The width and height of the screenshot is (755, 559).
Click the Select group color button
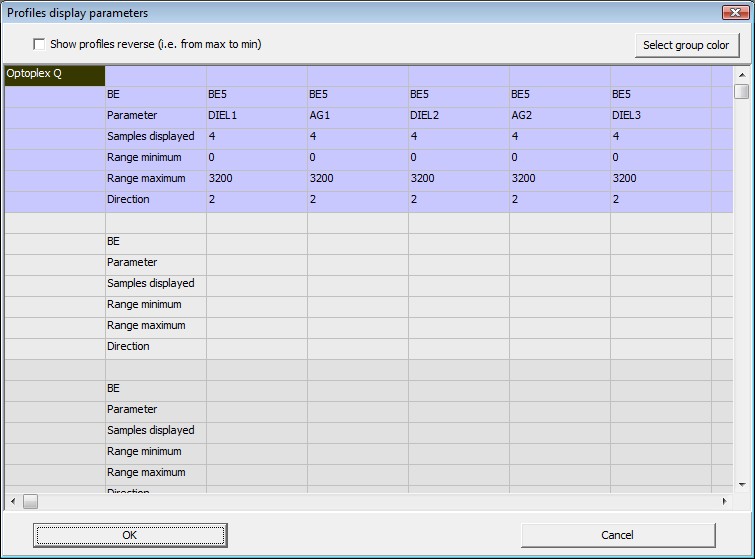(687, 45)
